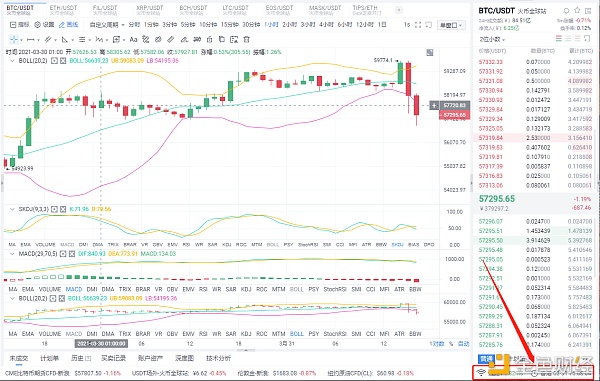The image size is (600, 381).
Task: Select the 1日 timeframe
Action: tap(382, 25)
